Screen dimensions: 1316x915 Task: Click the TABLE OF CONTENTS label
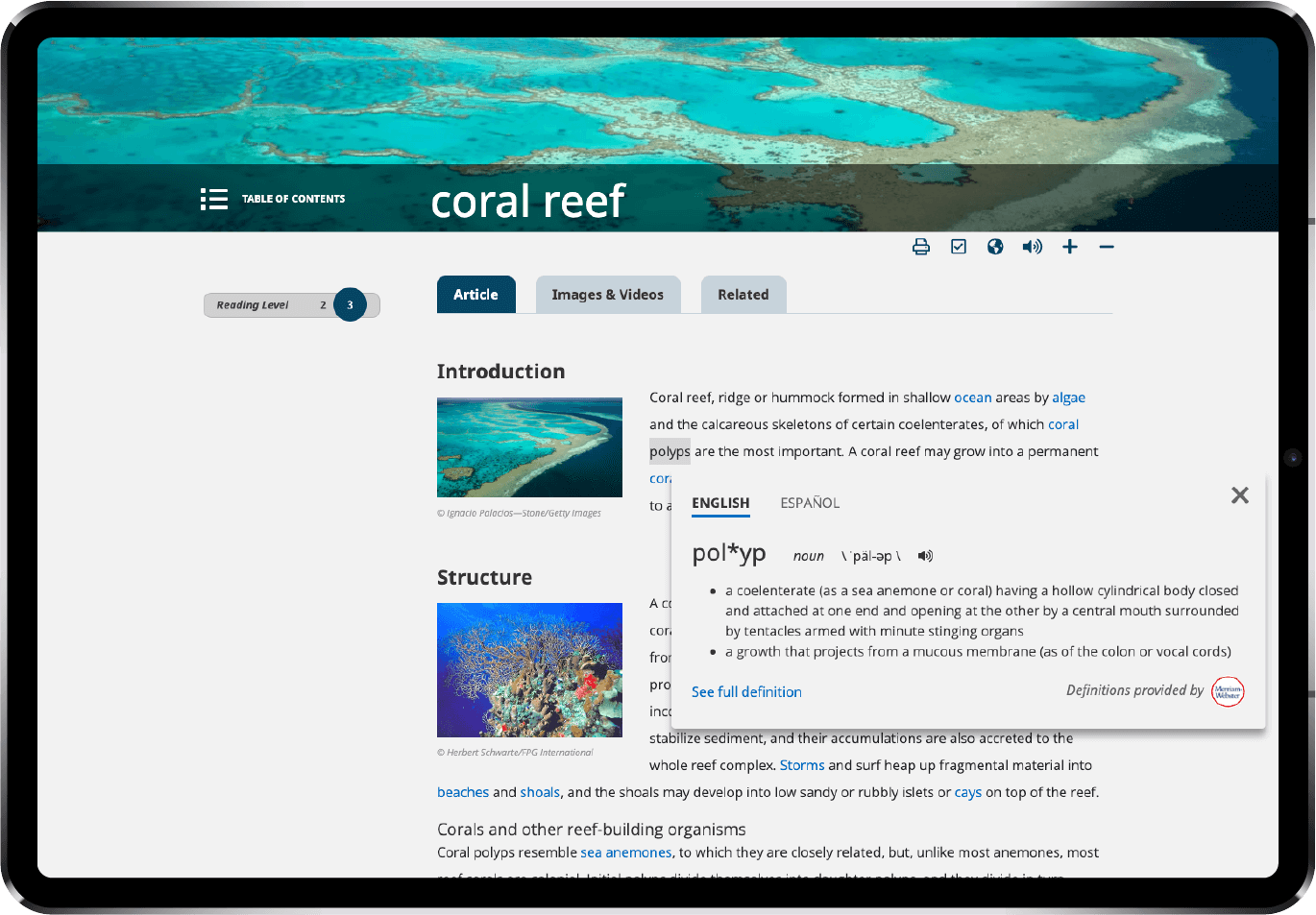pyautogui.click(x=293, y=199)
